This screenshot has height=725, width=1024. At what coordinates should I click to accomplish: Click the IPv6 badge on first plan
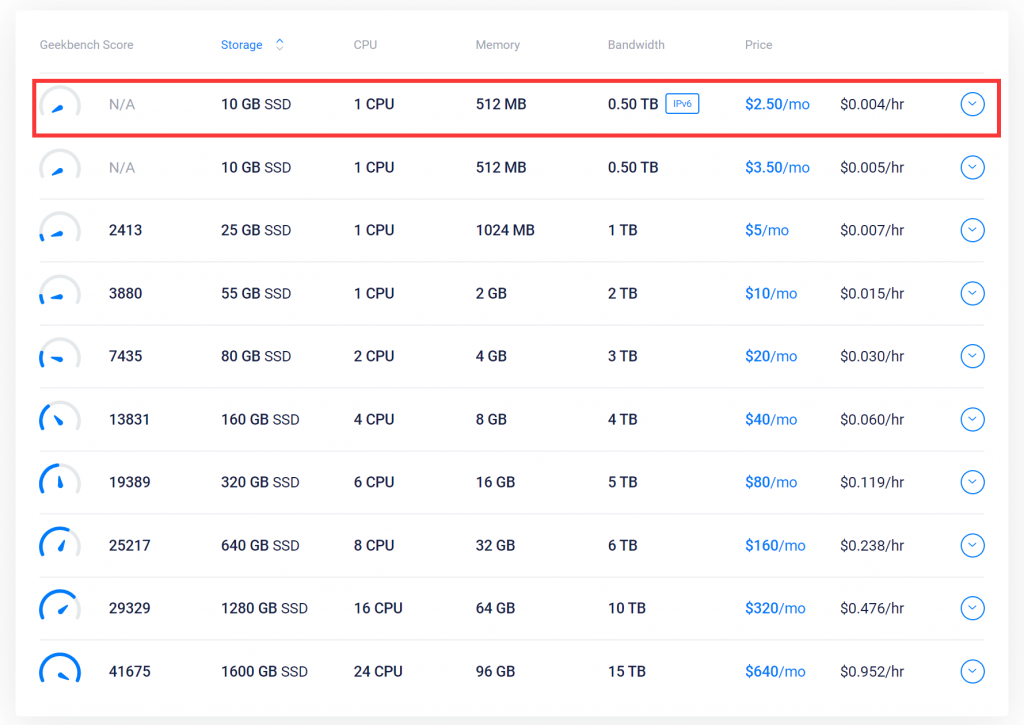tap(682, 104)
